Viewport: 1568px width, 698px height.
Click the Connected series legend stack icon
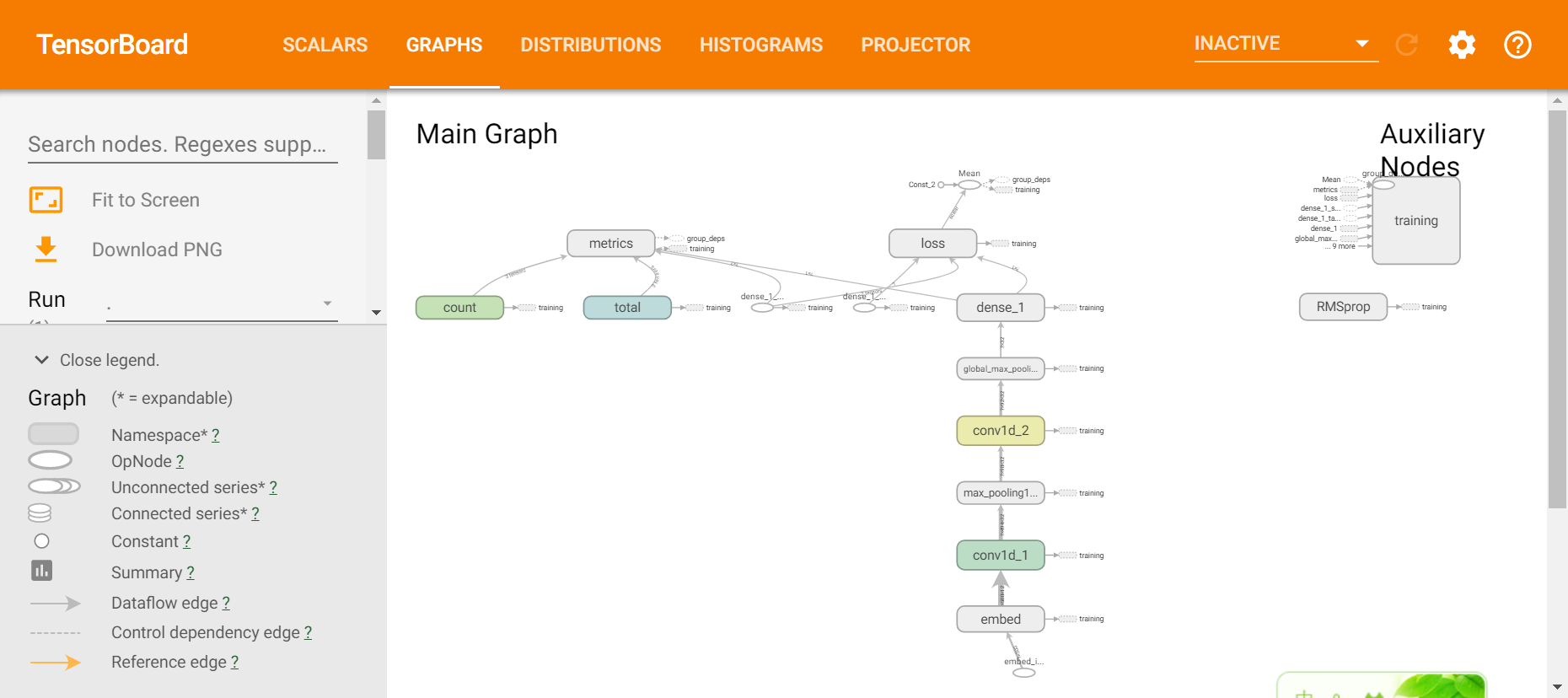[40, 513]
